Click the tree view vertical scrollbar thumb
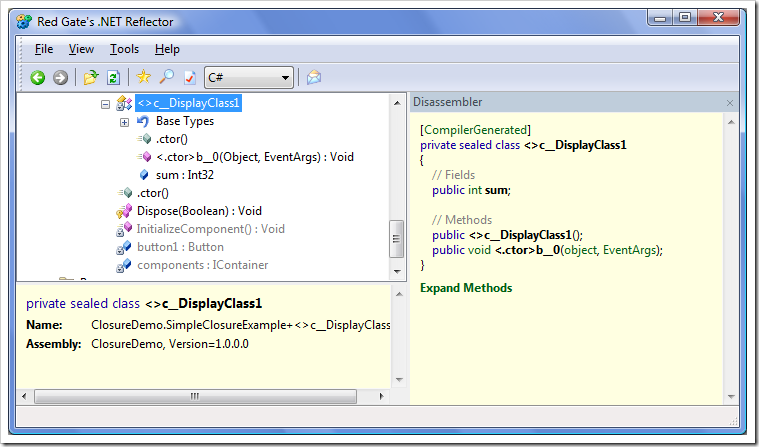 point(396,239)
